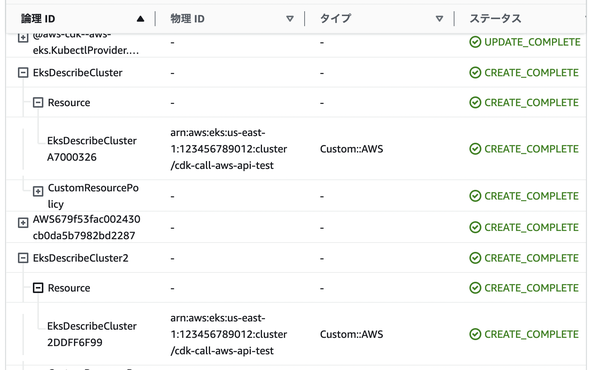Viewport: 592px width, 370px height.
Task: Select the EksDescribeCluster2 row label
Action: 80,258
